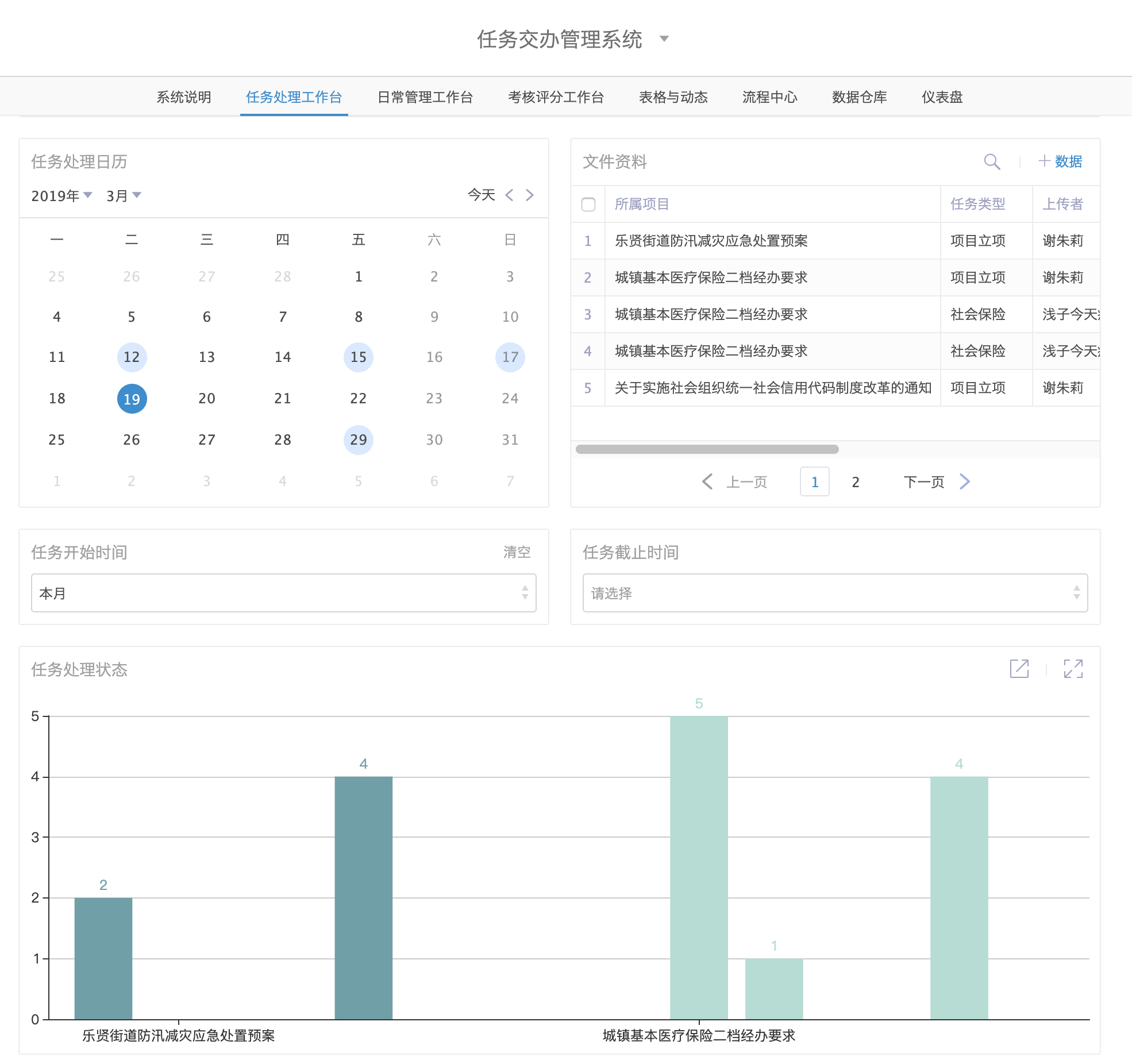Switch to the 日常管理工作台 tab

pos(425,97)
